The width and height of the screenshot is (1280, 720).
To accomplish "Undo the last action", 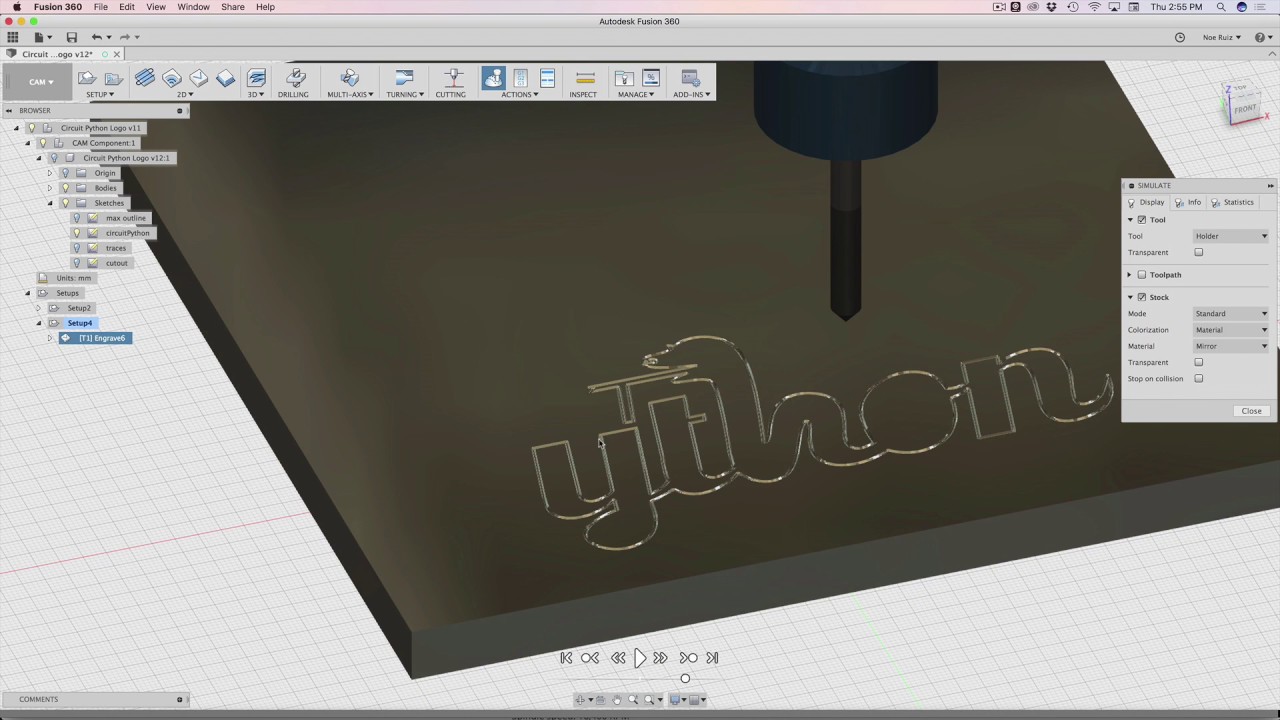I will [96, 37].
